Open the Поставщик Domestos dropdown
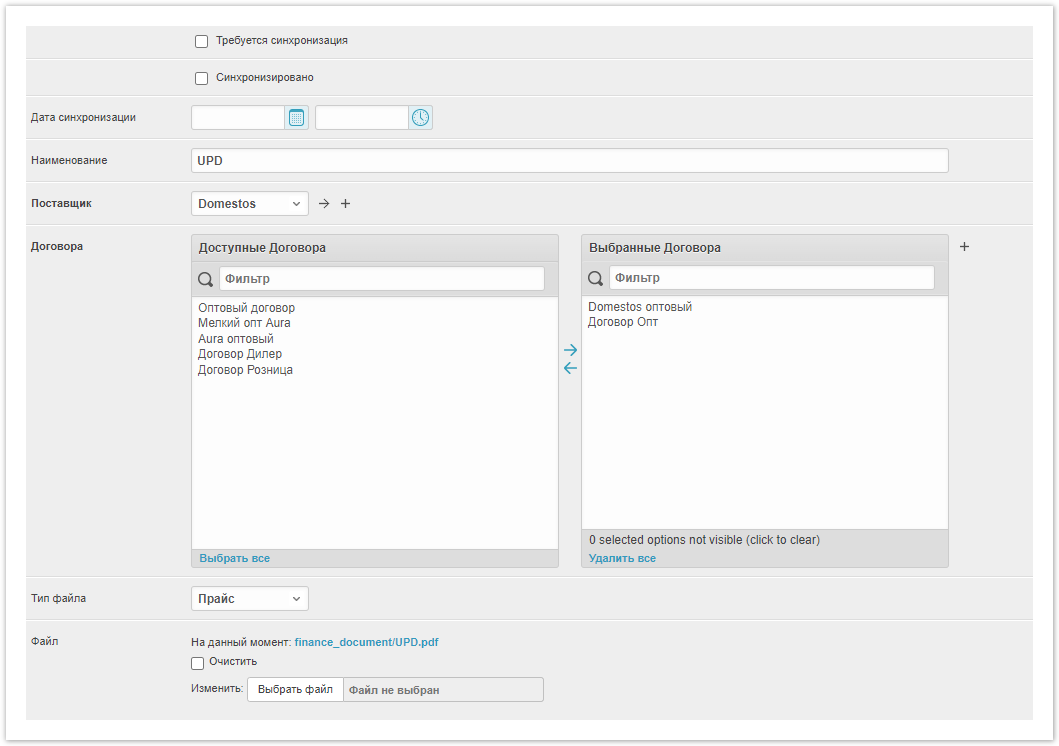Image resolution: width=1059 pixels, height=746 pixels. (x=250, y=204)
